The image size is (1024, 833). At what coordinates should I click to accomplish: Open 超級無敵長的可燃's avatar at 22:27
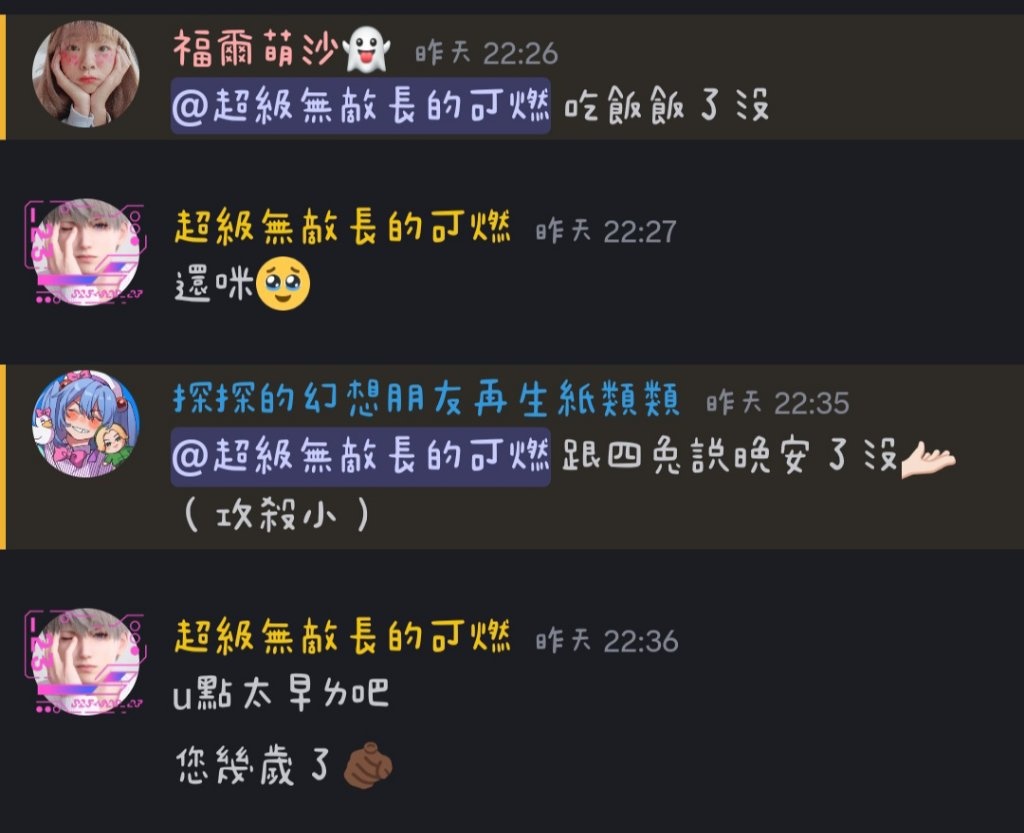tap(86, 252)
